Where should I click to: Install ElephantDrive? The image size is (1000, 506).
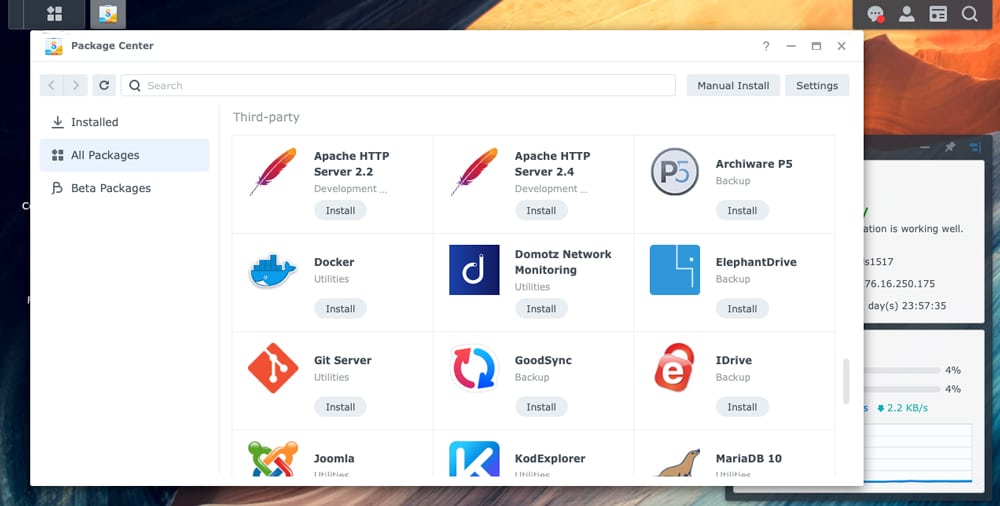[742, 309]
